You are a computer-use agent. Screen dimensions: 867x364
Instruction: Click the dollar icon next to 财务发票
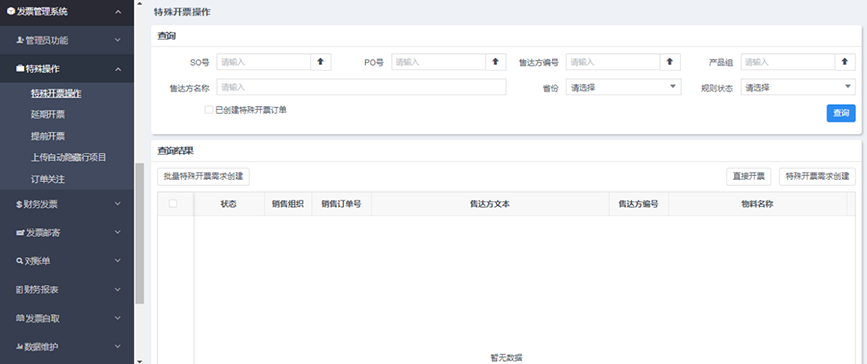pyautogui.click(x=19, y=205)
